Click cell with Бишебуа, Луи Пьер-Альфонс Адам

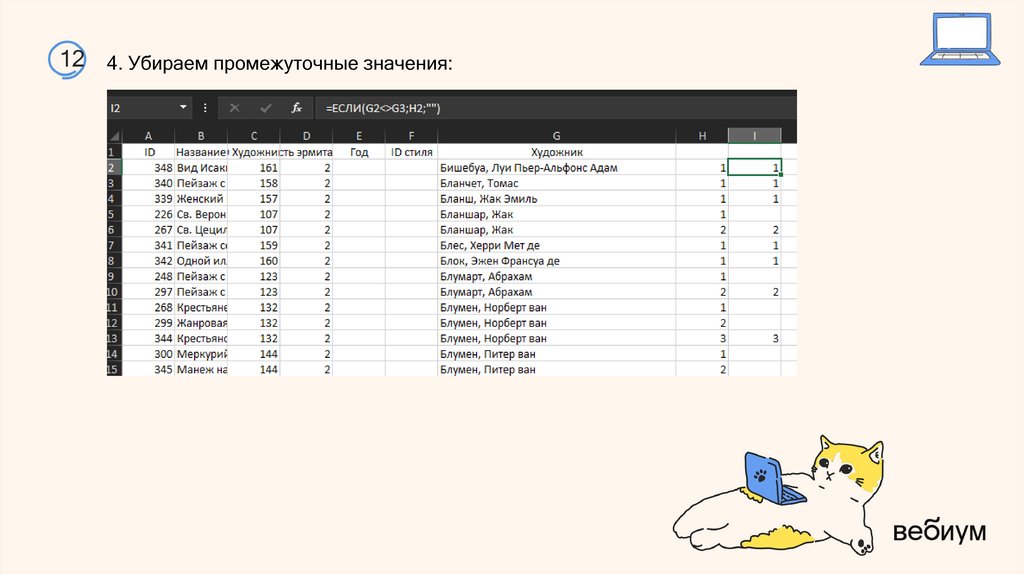tap(556, 168)
